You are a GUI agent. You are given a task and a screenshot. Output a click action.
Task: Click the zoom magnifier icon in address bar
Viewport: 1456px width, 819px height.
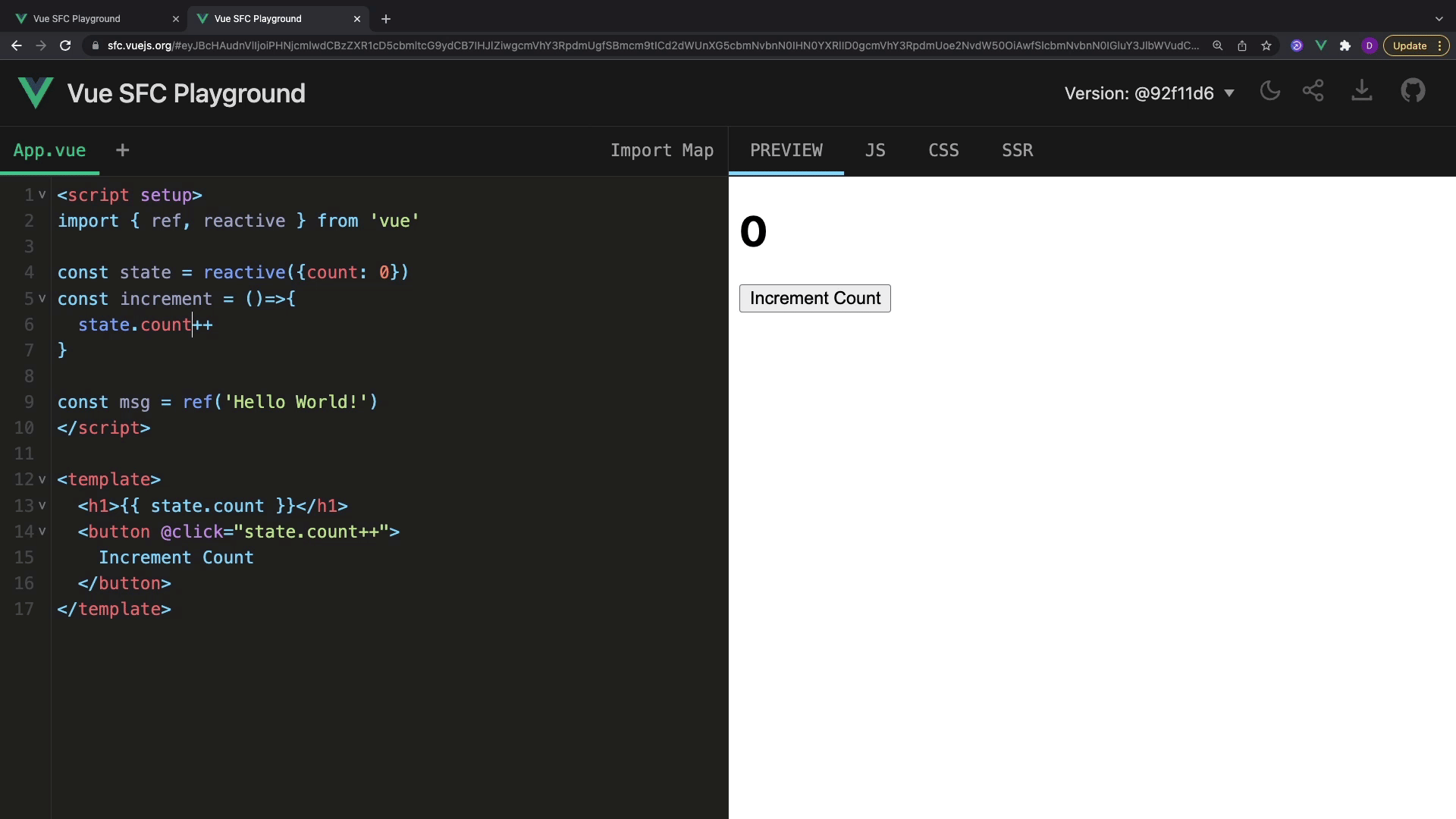coord(1218,45)
